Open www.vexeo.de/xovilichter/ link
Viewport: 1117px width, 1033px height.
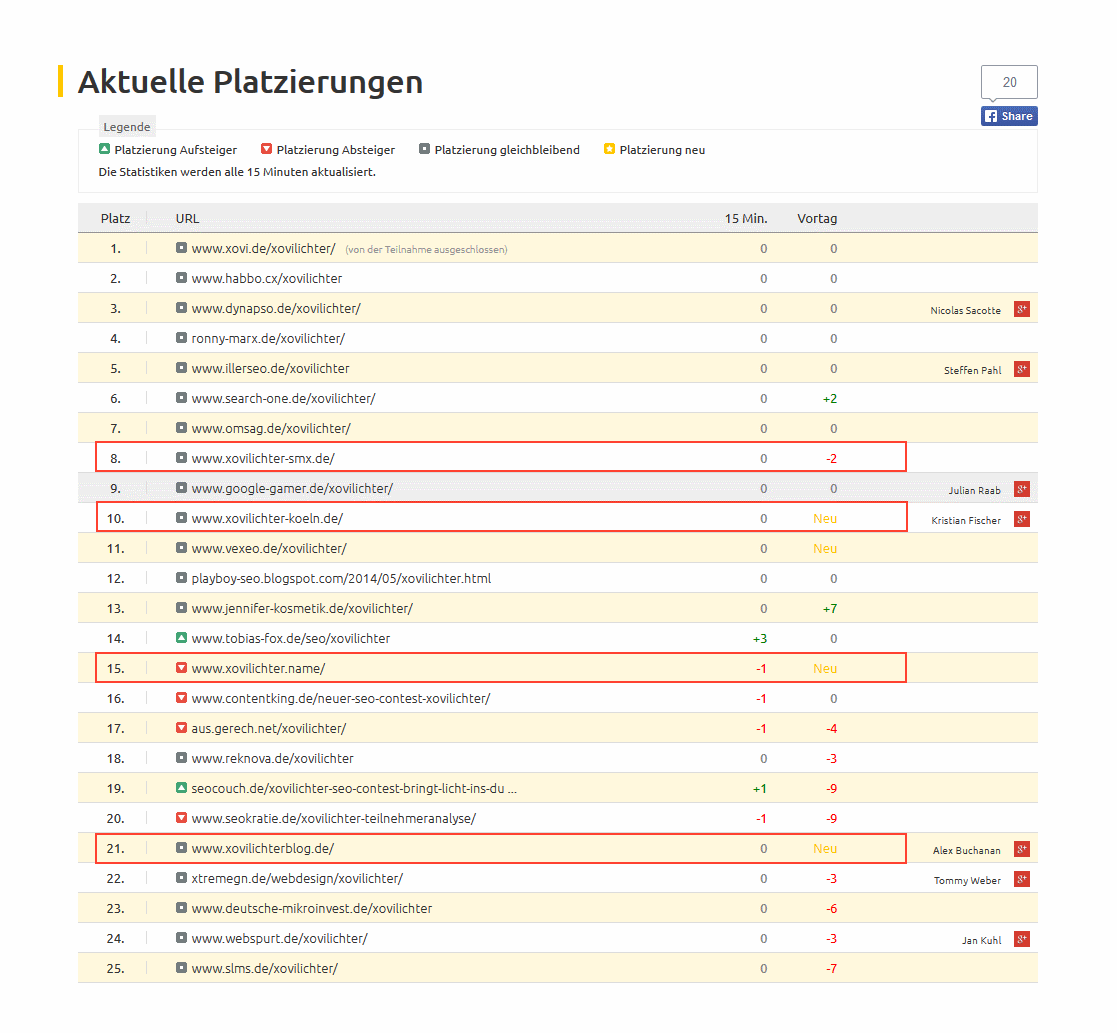coord(269,549)
